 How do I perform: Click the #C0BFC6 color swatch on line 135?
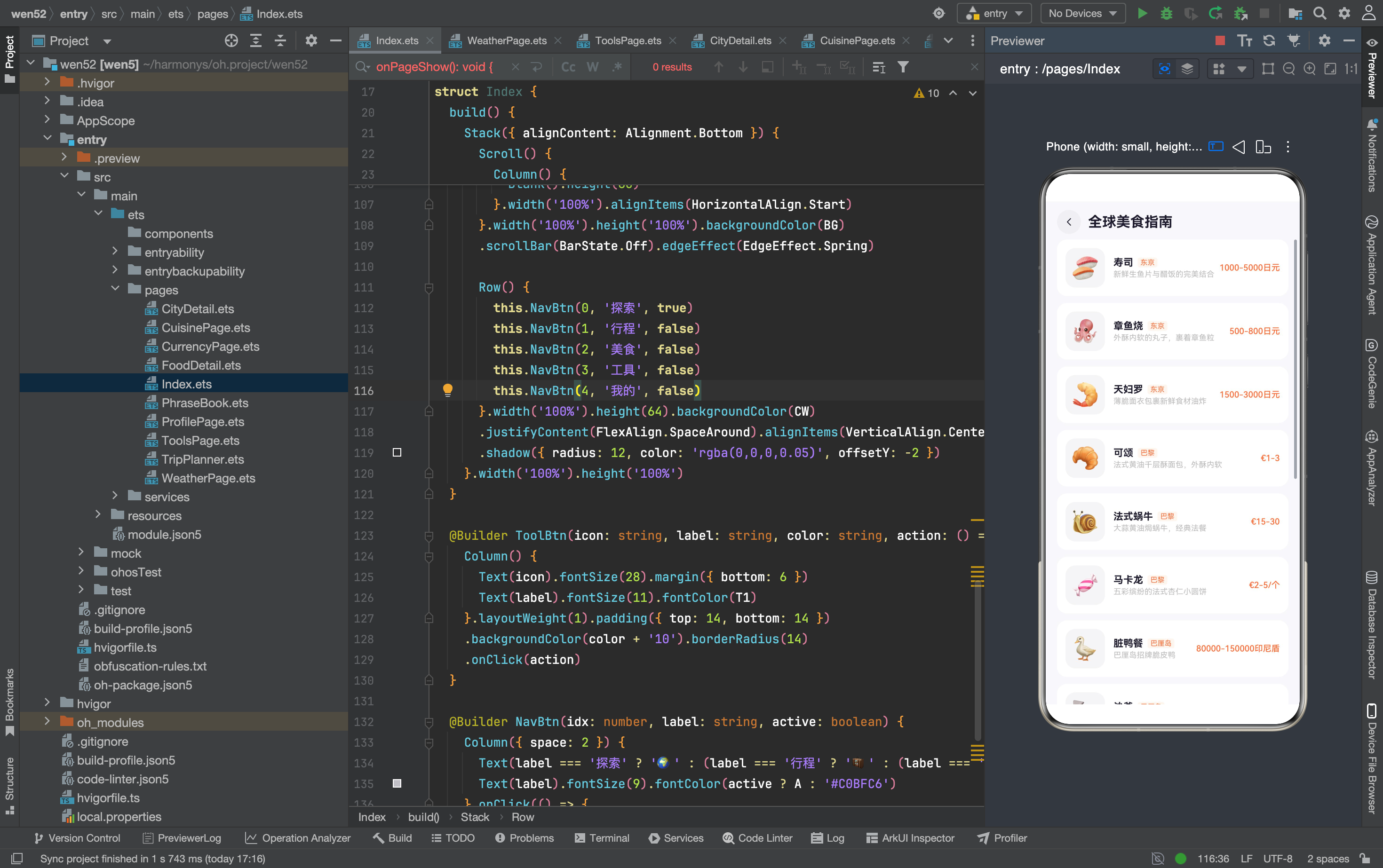point(397,783)
